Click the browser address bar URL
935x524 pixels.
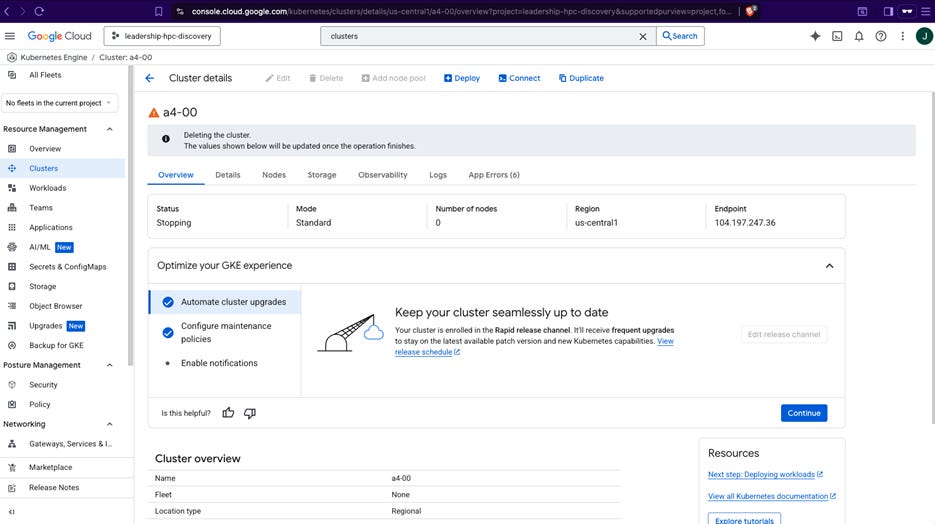click(461, 11)
